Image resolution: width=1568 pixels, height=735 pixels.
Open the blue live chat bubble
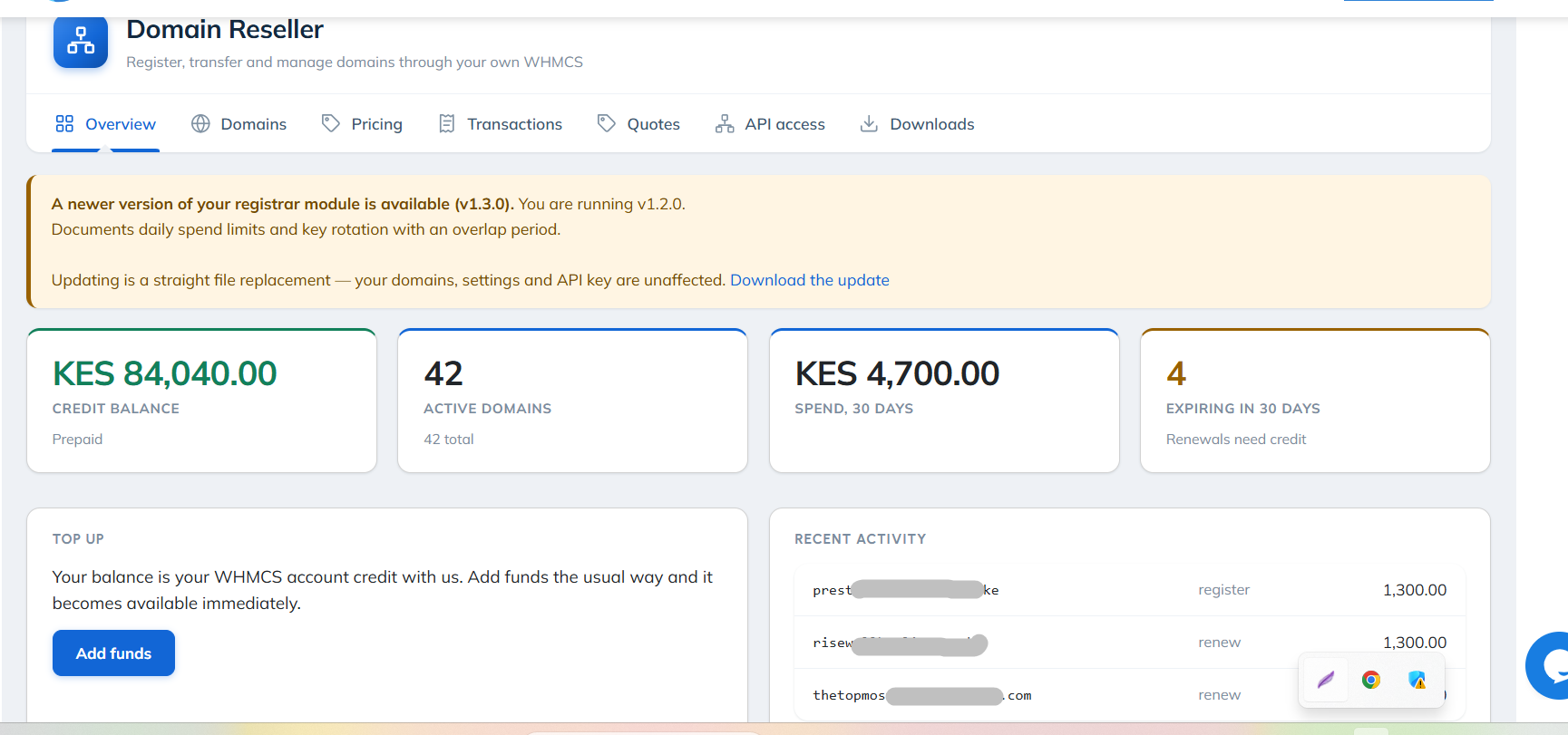click(x=1550, y=665)
